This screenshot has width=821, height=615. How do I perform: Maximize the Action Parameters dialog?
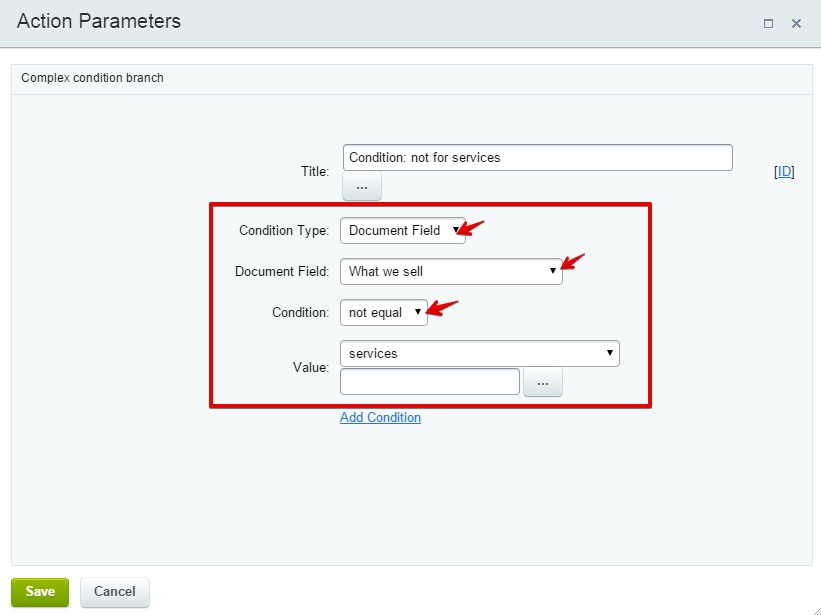(x=768, y=24)
